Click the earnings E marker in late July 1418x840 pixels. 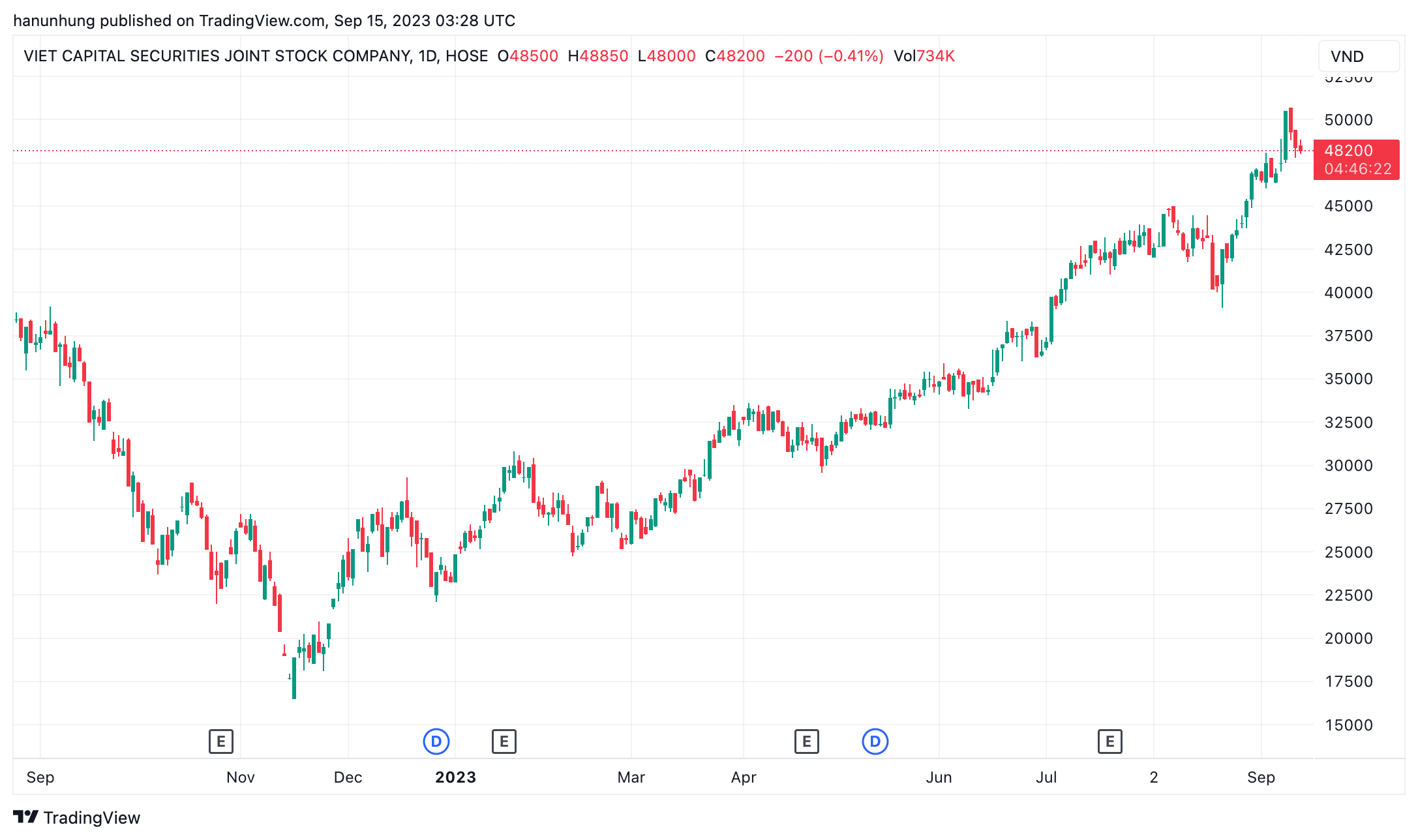[1110, 742]
